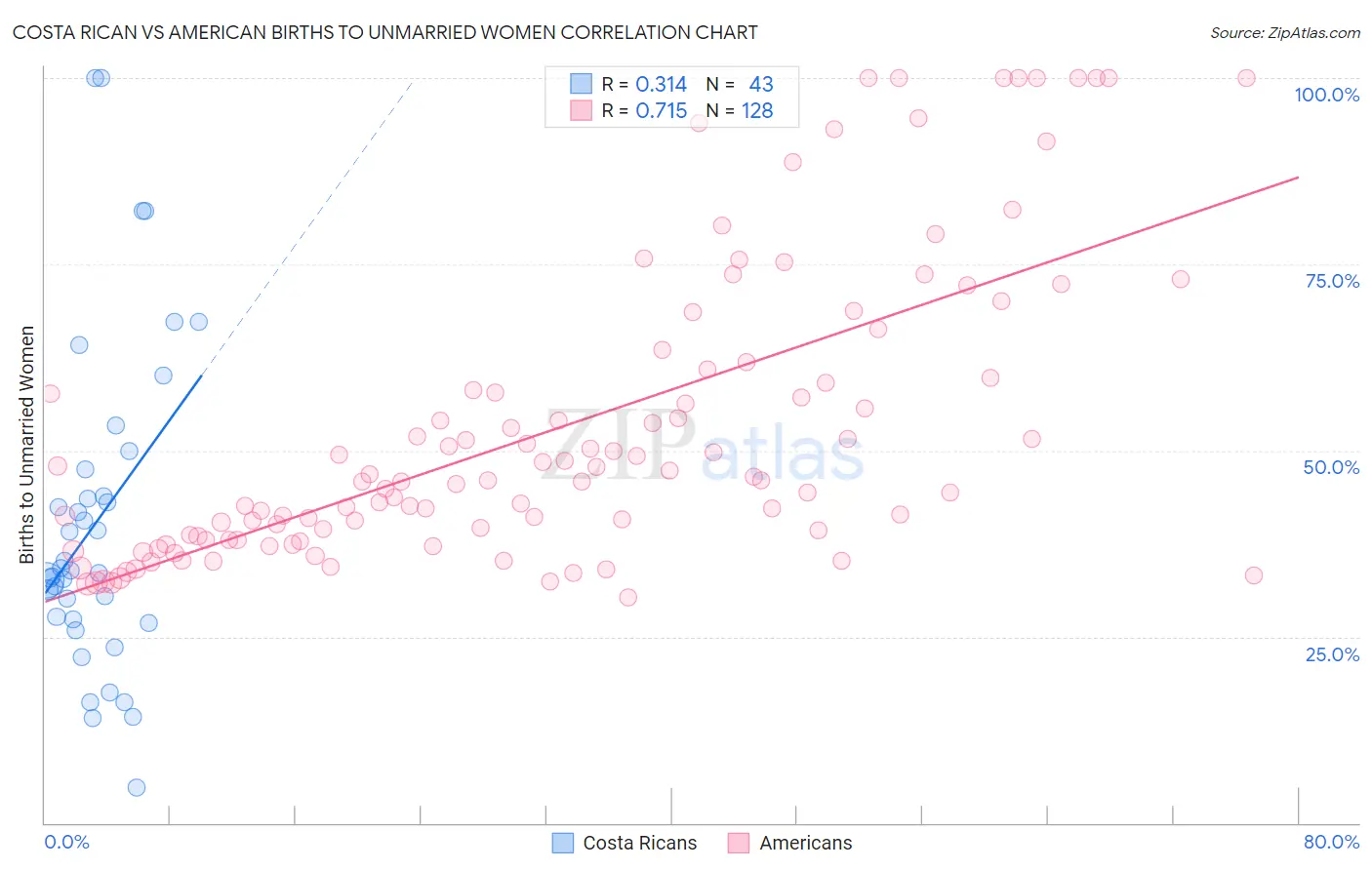The image size is (1372, 870).
Task: Open the ZipAtlas.com source link
Action: [x=1284, y=32]
